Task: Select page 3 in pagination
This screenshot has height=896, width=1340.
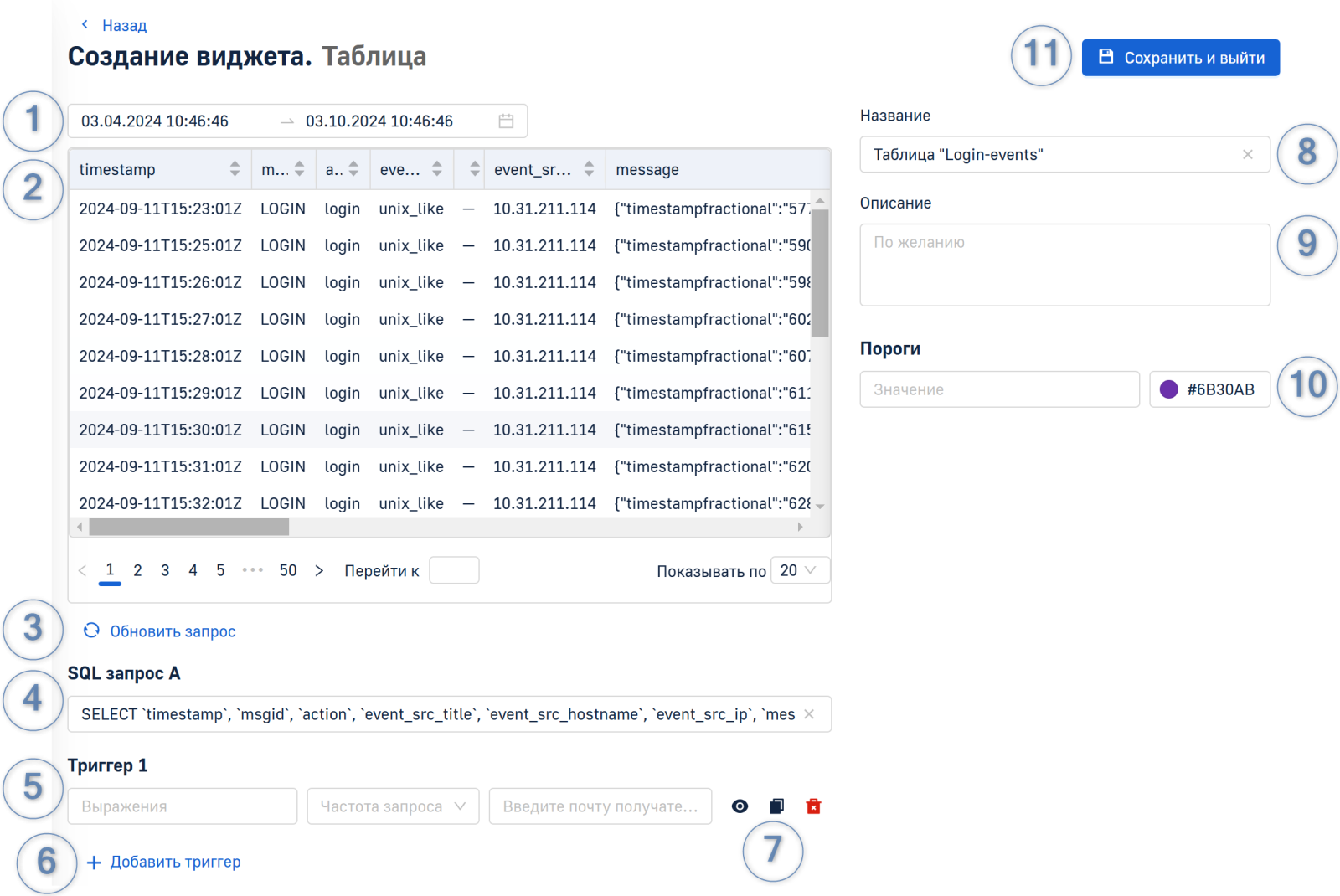Action: coord(165,570)
